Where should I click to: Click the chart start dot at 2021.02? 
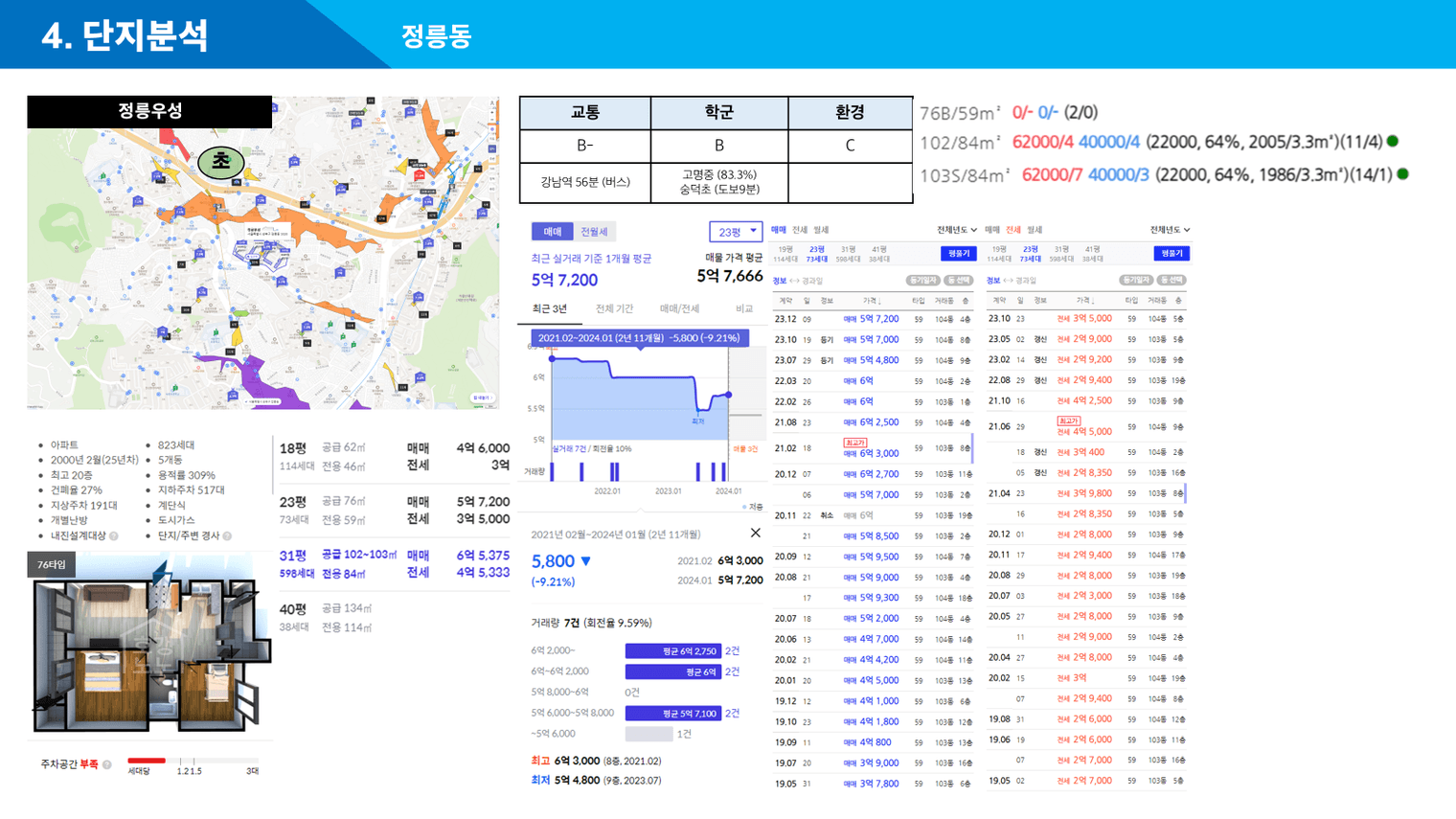coord(553,359)
